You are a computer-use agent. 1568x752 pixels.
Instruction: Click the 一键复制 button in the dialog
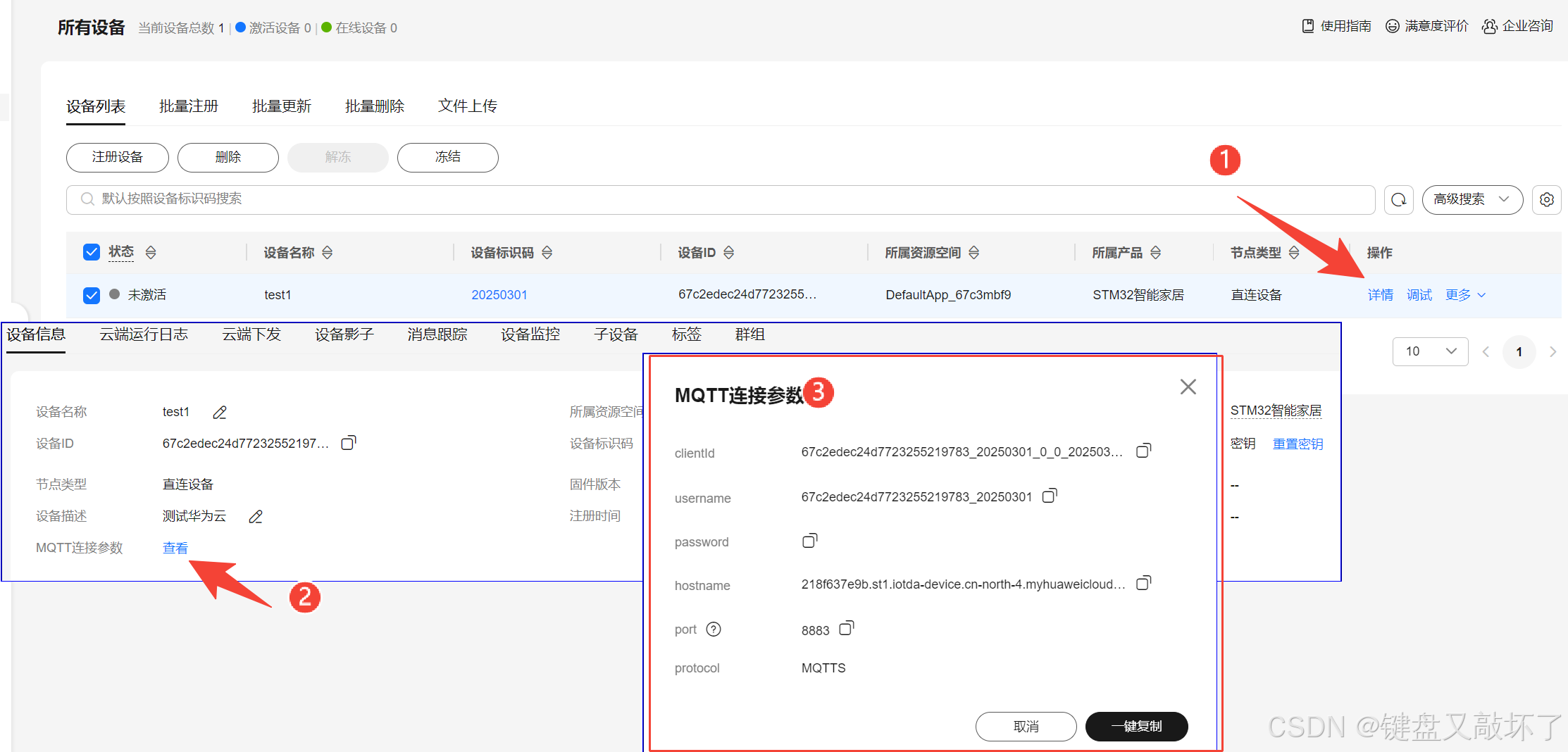click(1136, 726)
